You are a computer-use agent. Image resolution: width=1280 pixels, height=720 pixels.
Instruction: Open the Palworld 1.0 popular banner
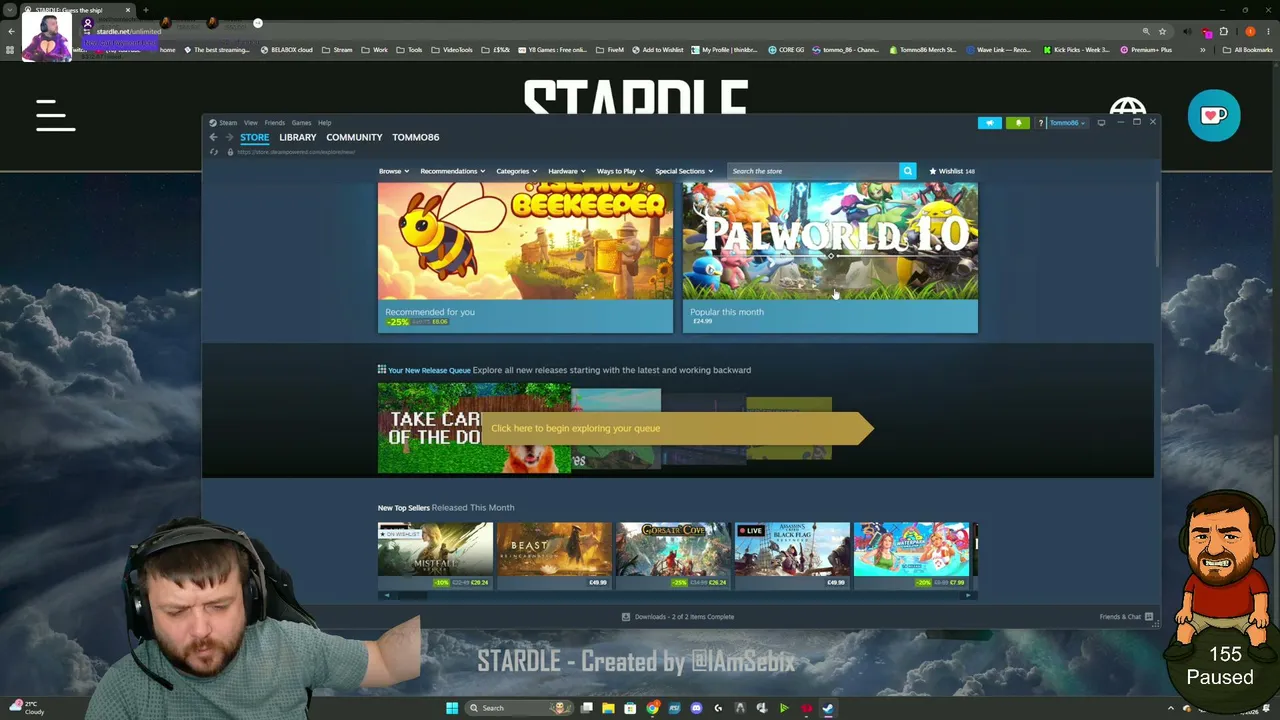[x=830, y=258]
